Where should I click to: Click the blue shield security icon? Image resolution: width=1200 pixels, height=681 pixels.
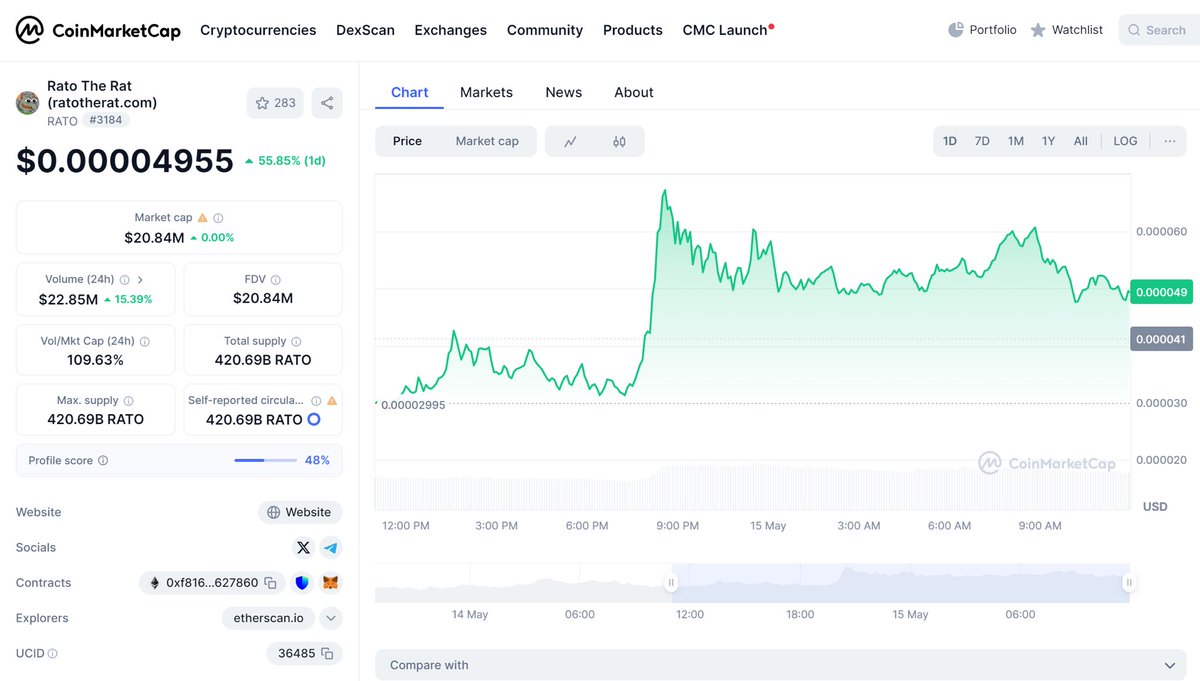(302, 583)
